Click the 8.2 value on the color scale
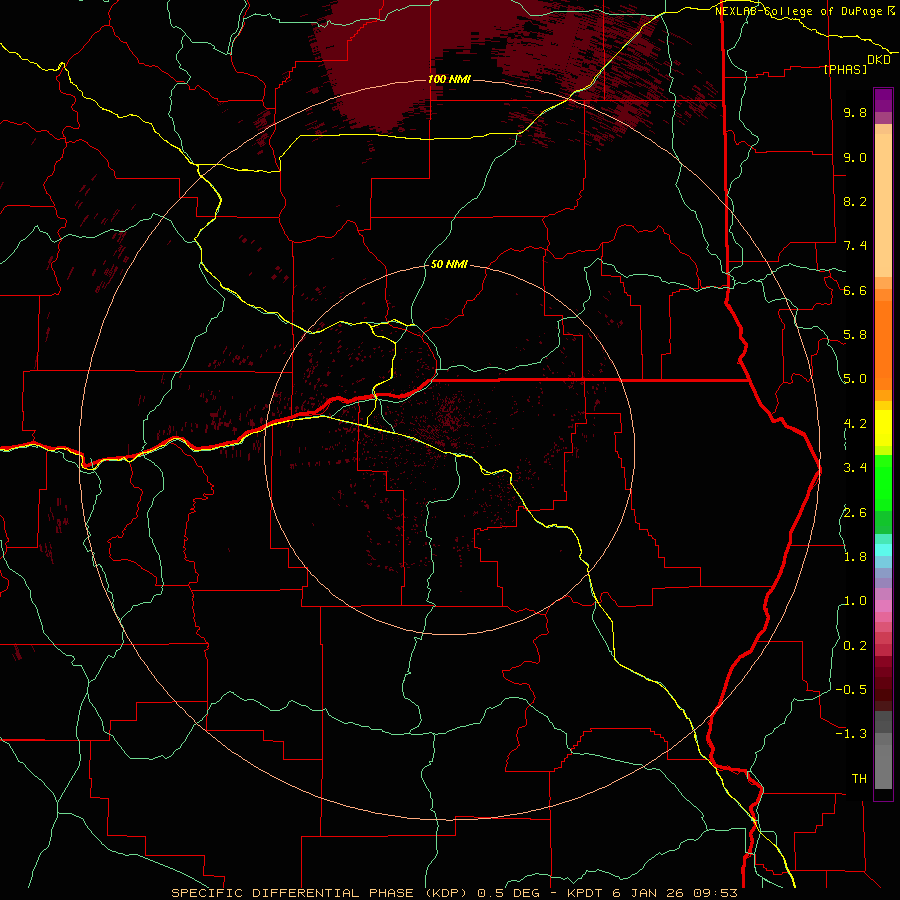 click(855, 201)
